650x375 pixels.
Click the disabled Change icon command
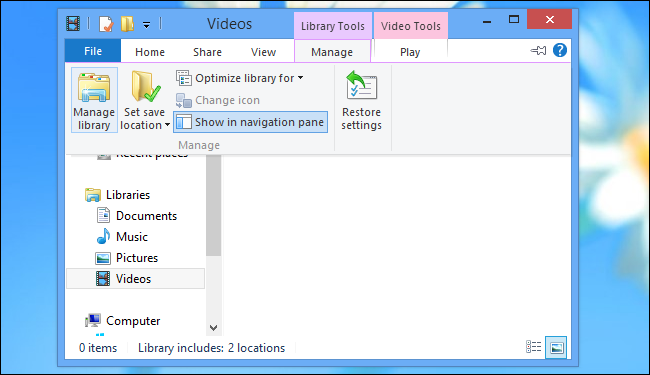click(218, 100)
